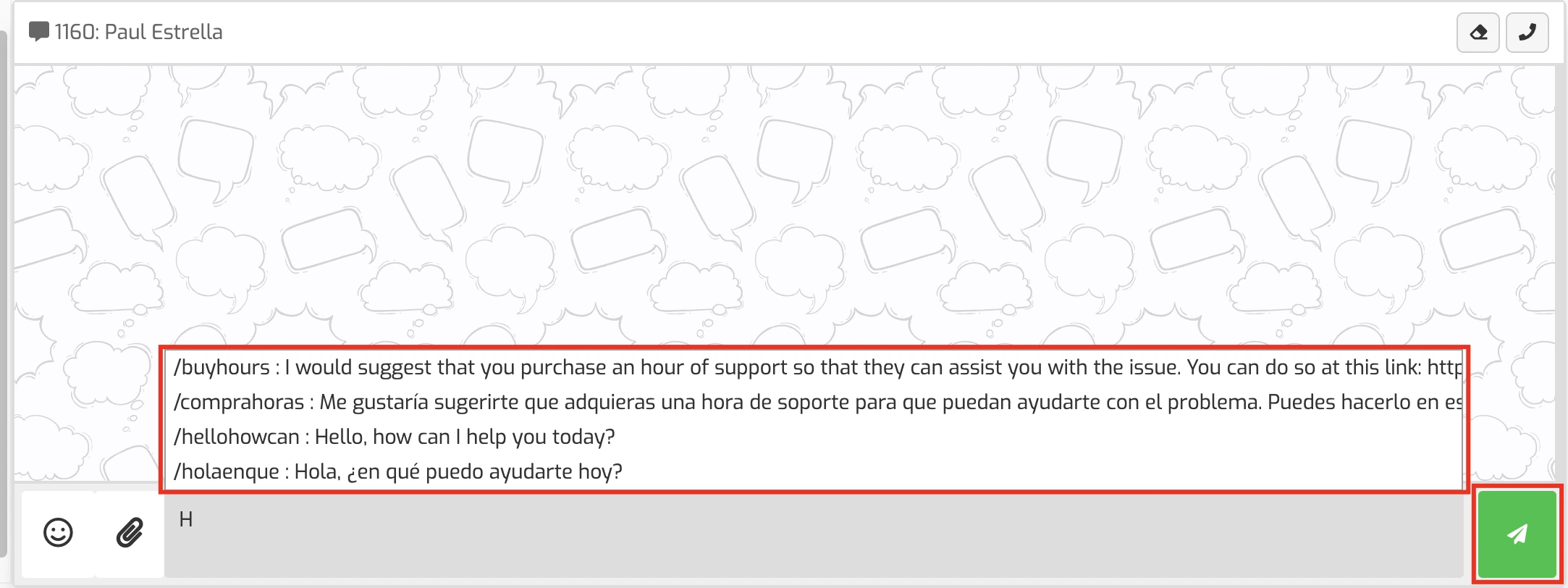Click the truncated http link in /buyhours row
Screen dimensions: 1568x588
coord(1444,368)
